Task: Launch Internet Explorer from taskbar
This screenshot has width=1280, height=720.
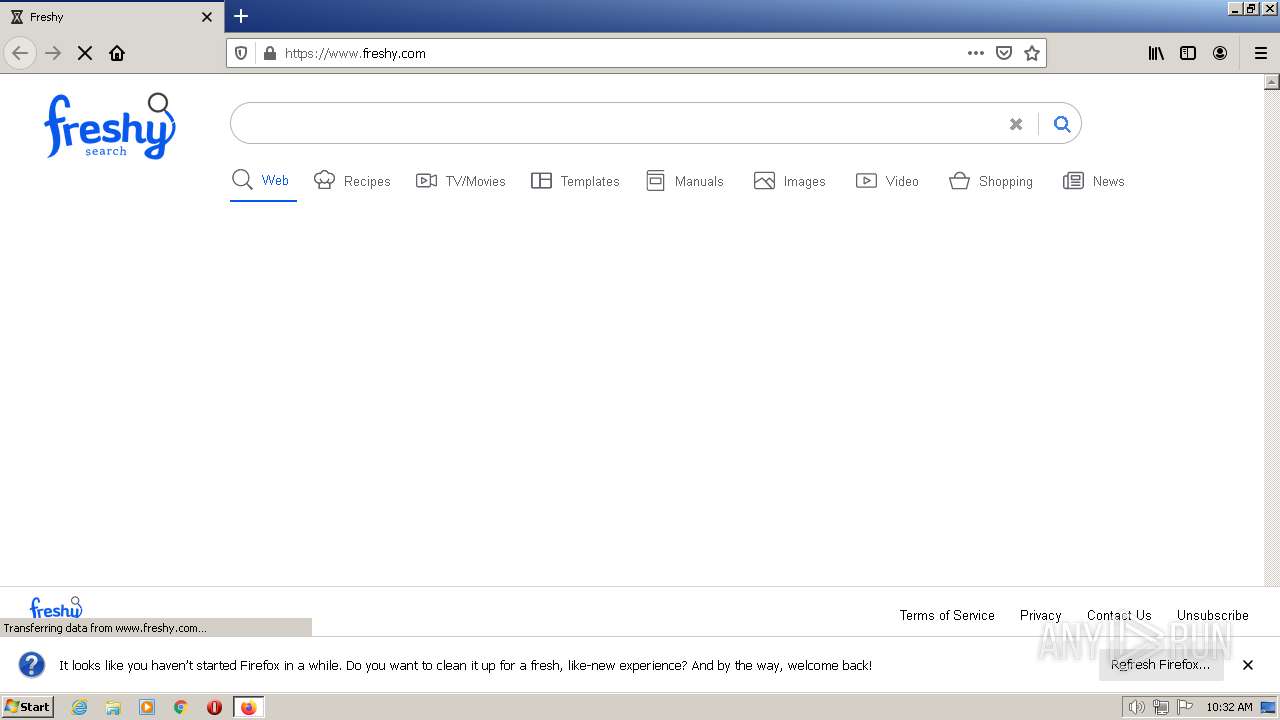Action: pyautogui.click(x=80, y=707)
